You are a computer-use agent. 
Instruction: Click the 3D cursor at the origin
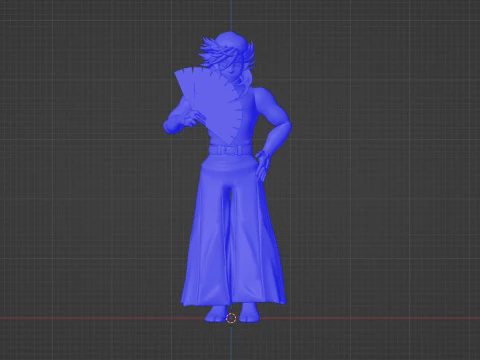231,318
